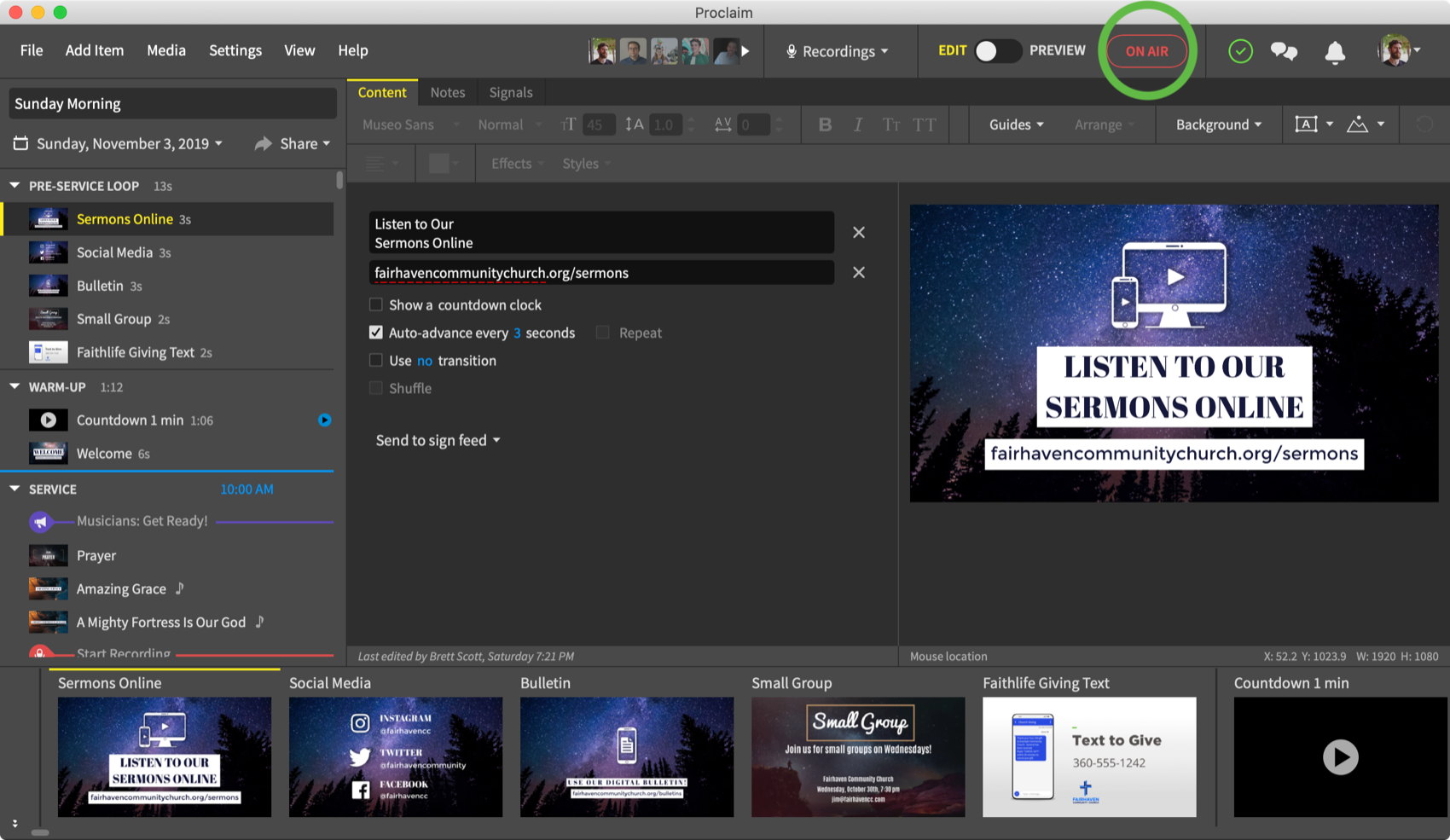The width and height of the screenshot is (1450, 840).
Task: Click the text color swatch
Action: pos(439,164)
